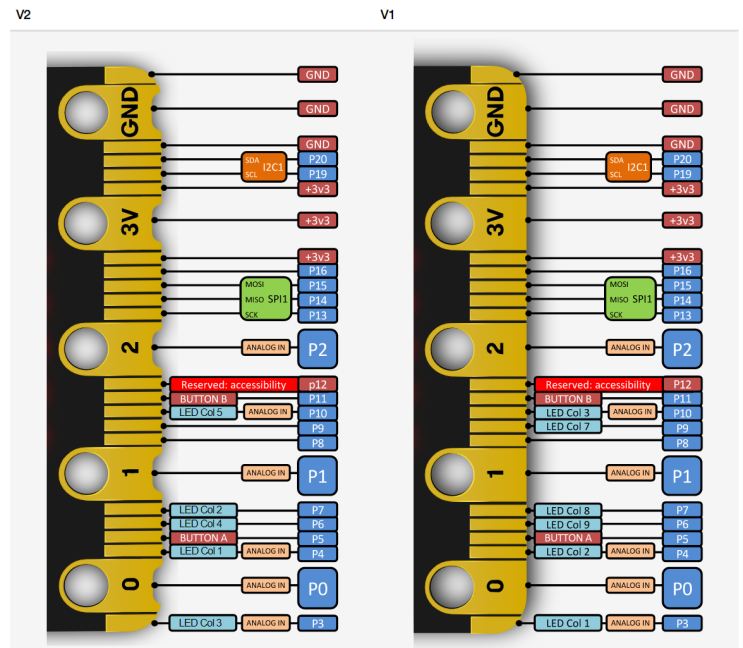Click P14 pin label in V2 diagram
This screenshot has height=648, width=743.
tap(318, 300)
